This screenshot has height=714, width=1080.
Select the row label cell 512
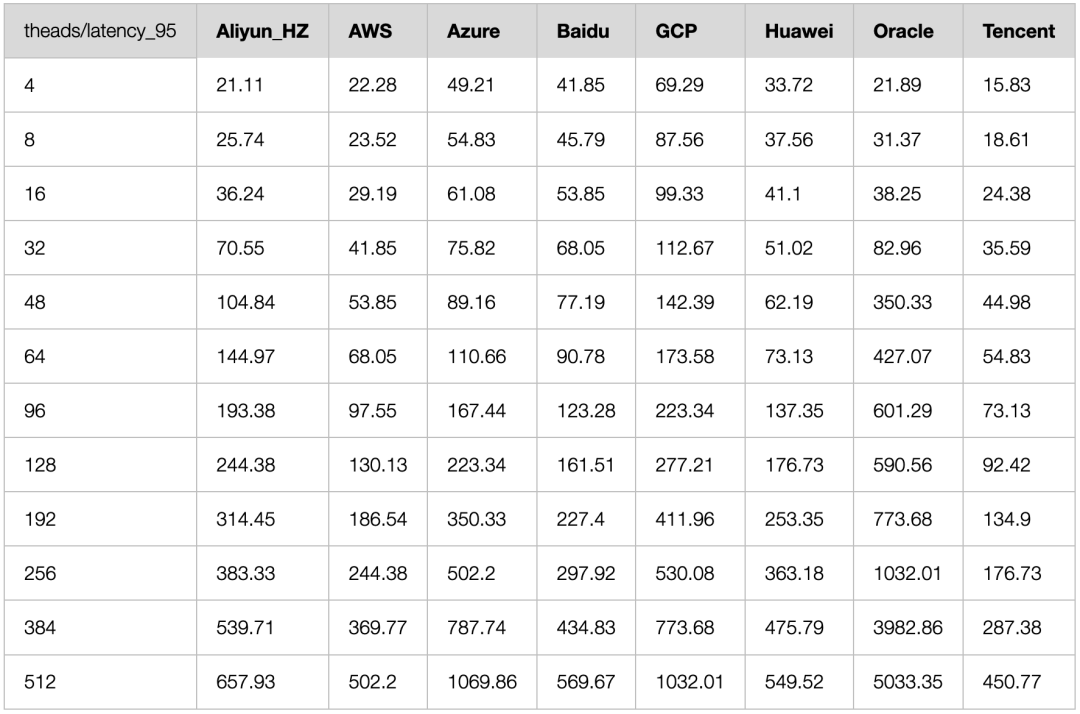tap(101, 682)
